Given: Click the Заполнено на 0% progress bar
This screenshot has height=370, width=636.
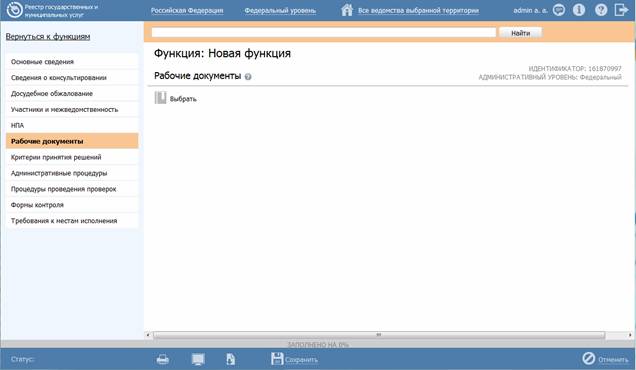Looking at the screenshot, I should (x=318, y=344).
